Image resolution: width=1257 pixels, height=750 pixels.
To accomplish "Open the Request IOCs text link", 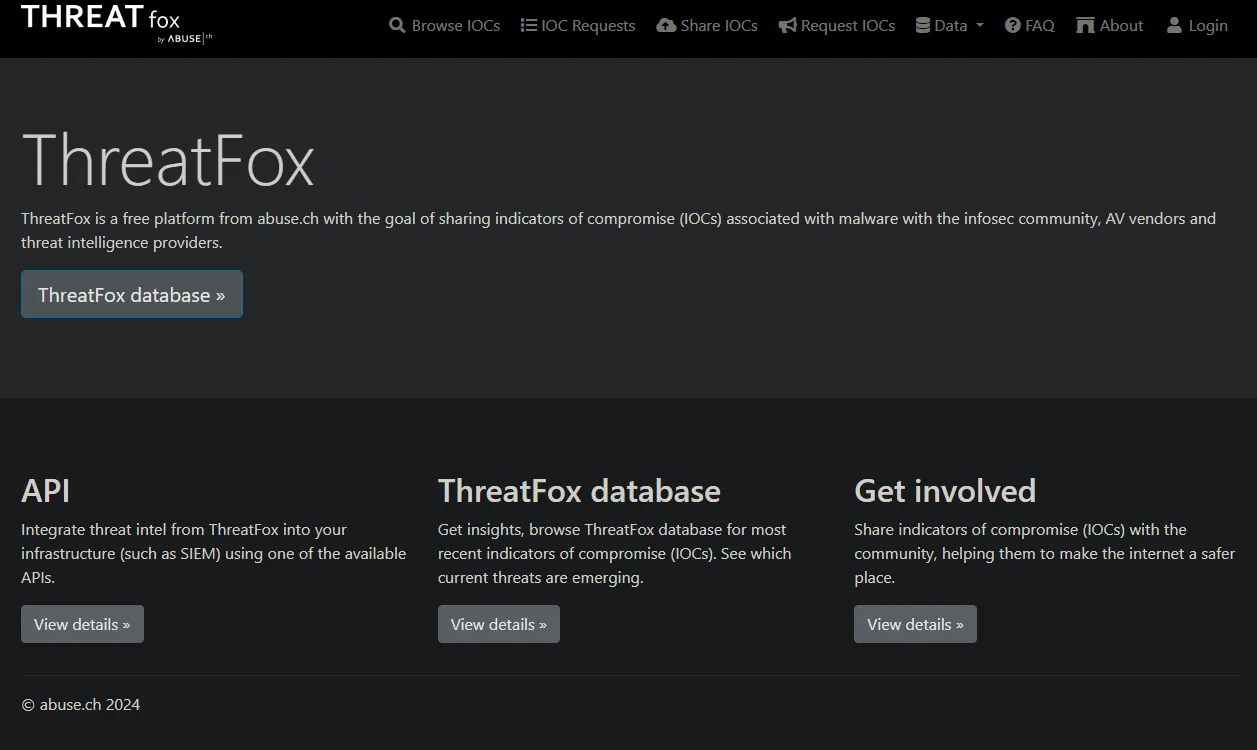I will coord(848,26).
